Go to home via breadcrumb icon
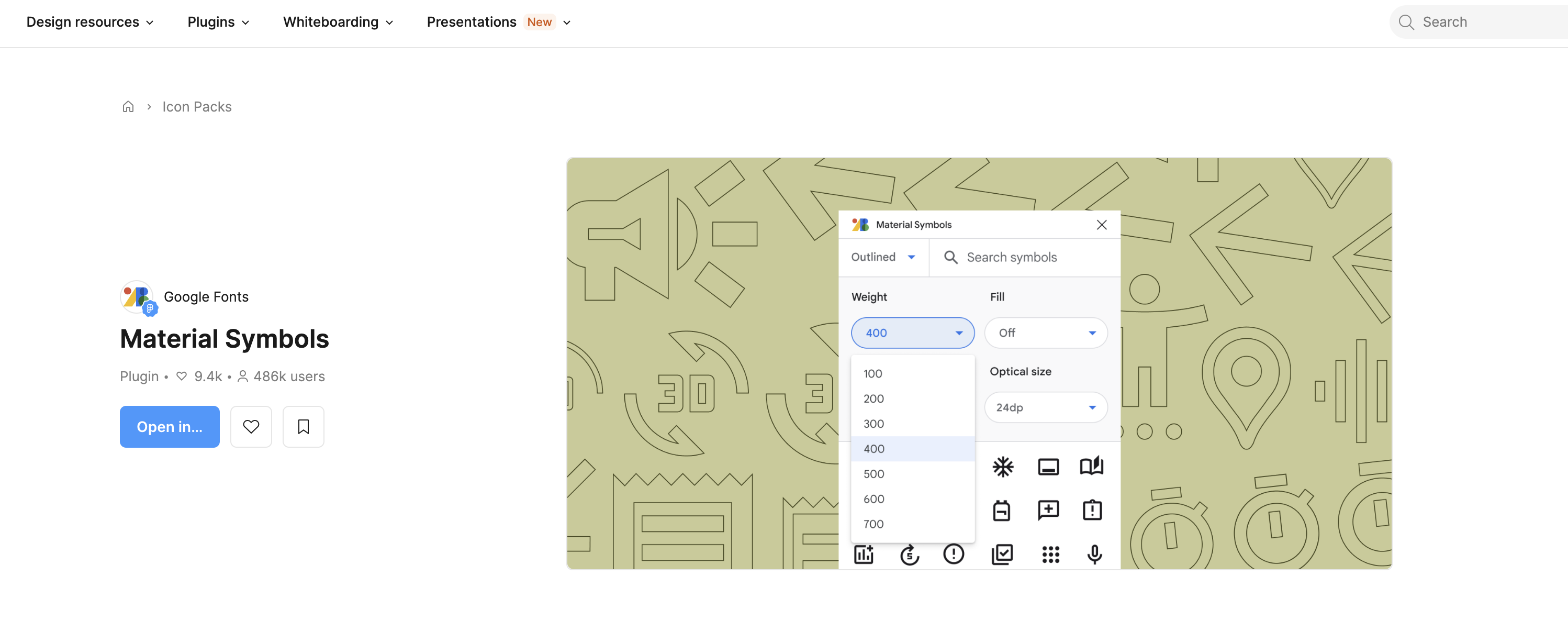Viewport: 1568px width, 620px height. (x=128, y=107)
